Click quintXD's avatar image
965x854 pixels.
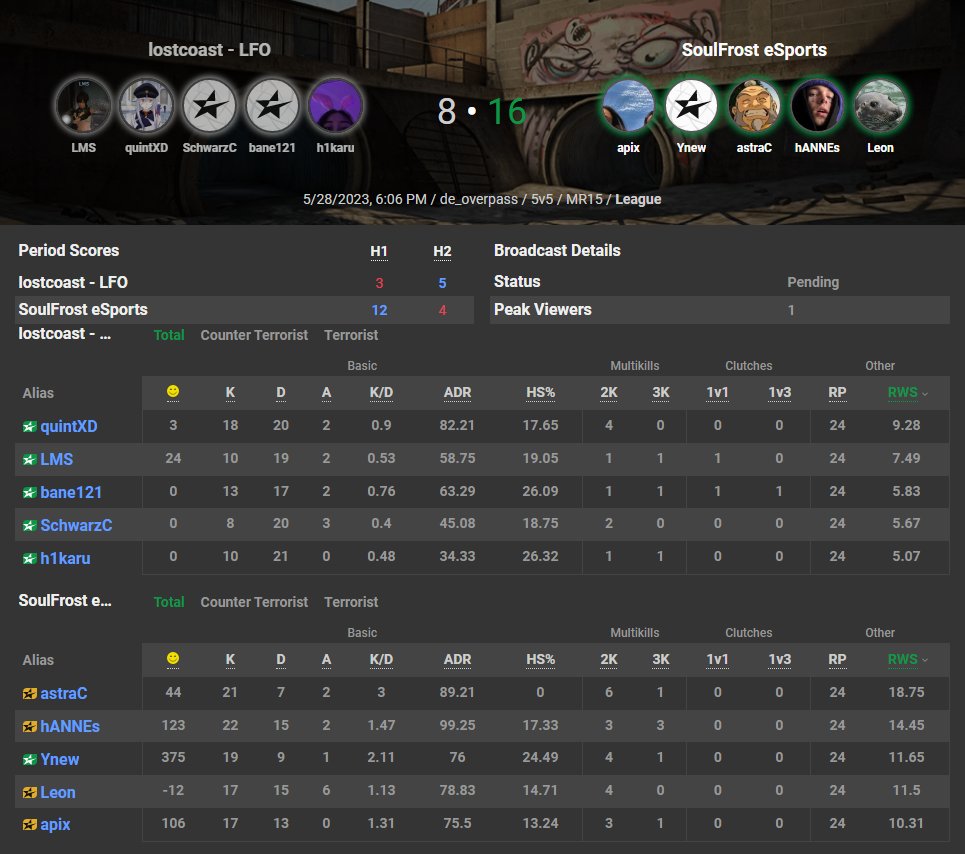tap(146, 104)
